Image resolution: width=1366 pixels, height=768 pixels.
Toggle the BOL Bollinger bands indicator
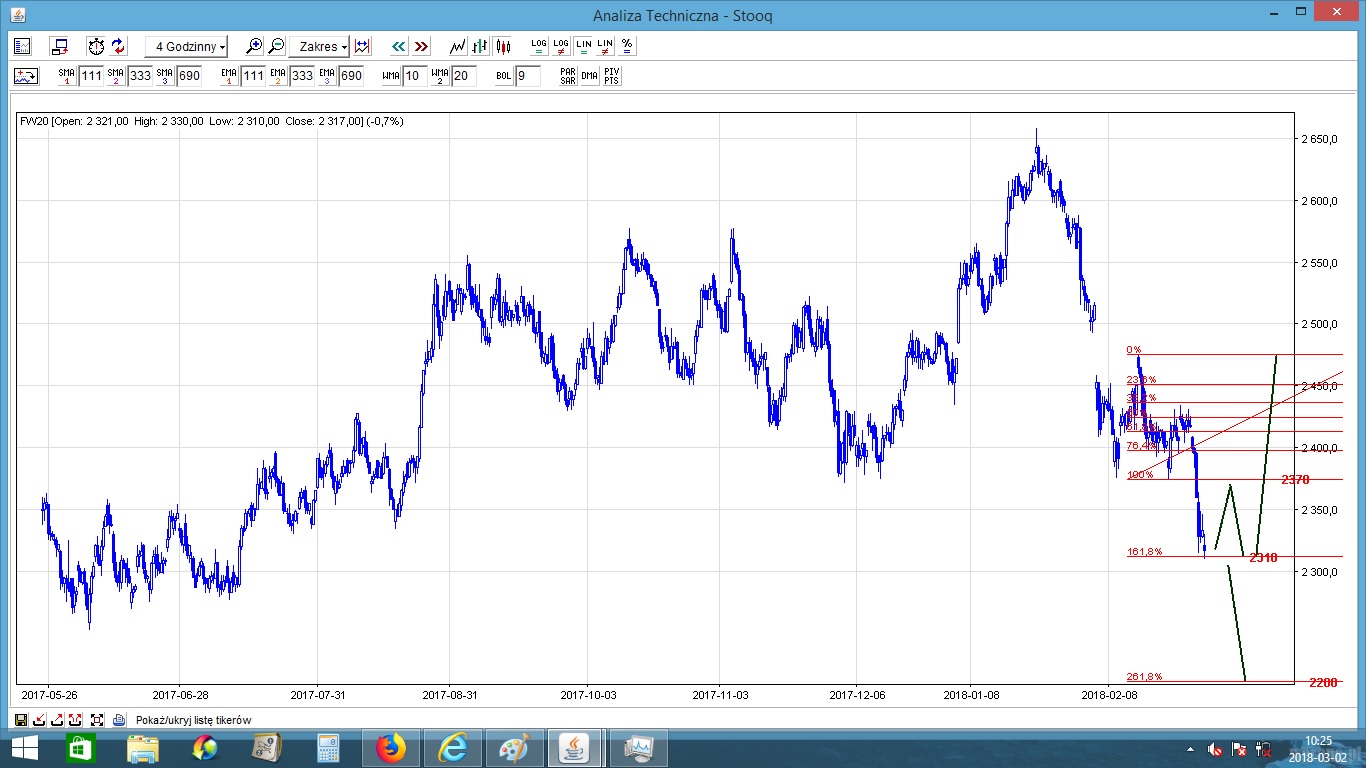(504, 76)
